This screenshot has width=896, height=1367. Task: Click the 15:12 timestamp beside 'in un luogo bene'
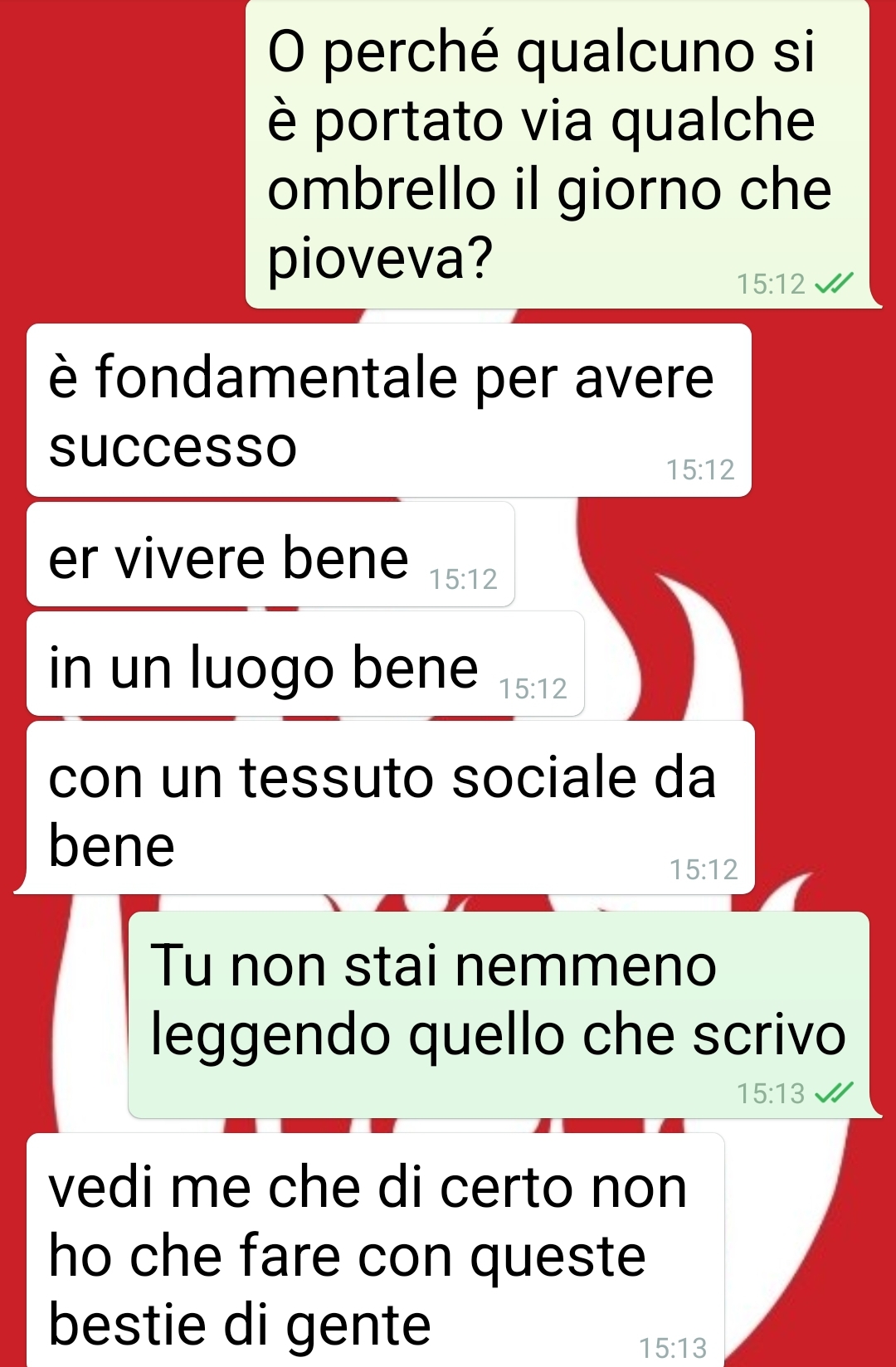pyautogui.click(x=533, y=688)
